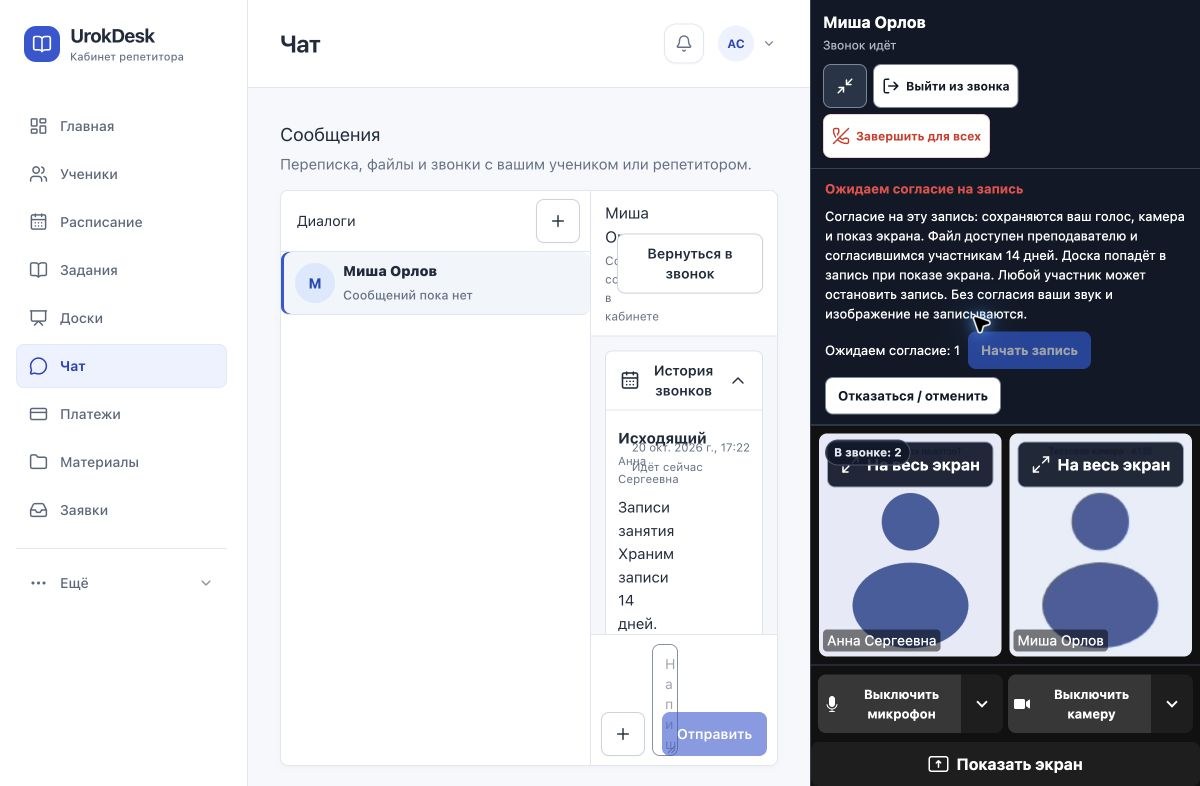Navigate to Задания
Viewport: 1200px width, 786px height.
pos(122,270)
